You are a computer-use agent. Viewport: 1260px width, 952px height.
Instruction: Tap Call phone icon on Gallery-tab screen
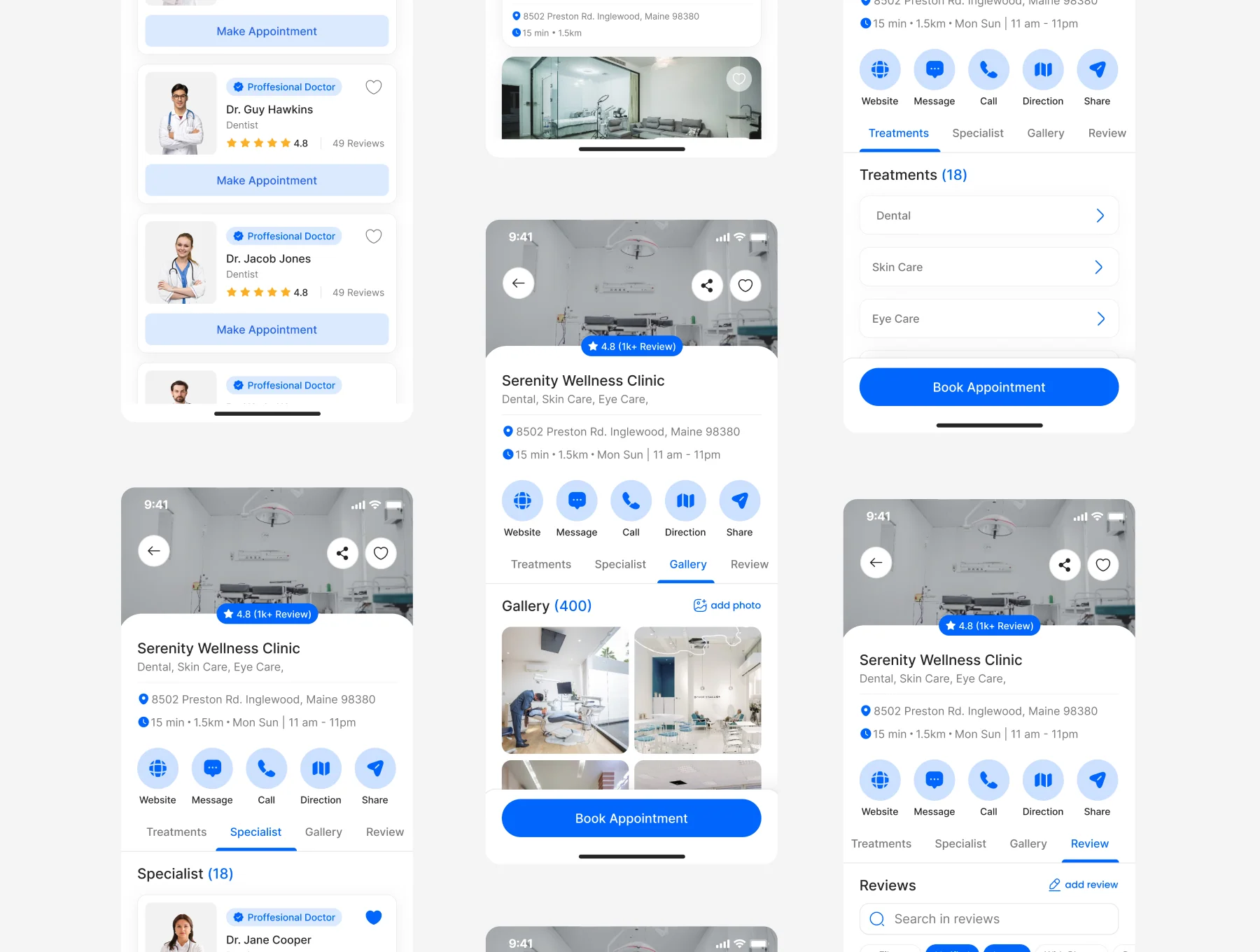click(x=631, y=500)
